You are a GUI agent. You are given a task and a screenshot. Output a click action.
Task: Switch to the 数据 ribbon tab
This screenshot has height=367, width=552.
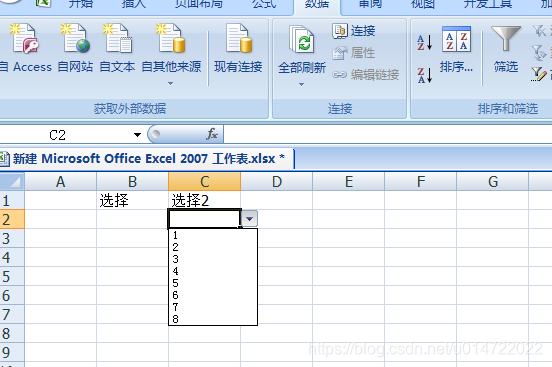pyautogui.click(x=317, y=4)
